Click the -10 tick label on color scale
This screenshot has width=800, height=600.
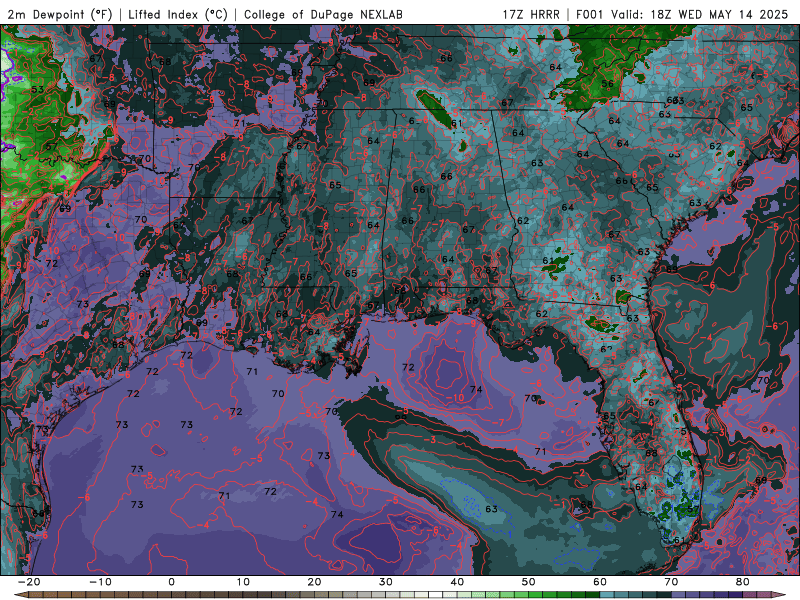pyautogui.click(x=100, y=582)
